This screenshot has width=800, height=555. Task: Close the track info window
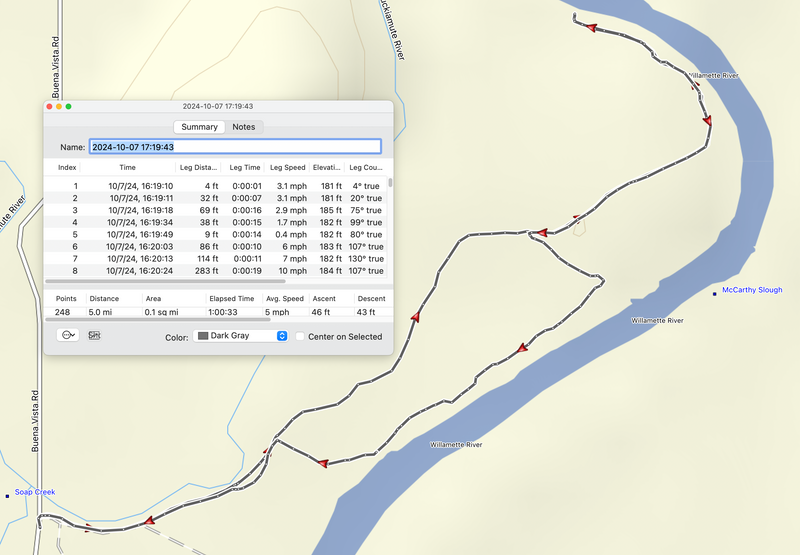tap(50, 106)
